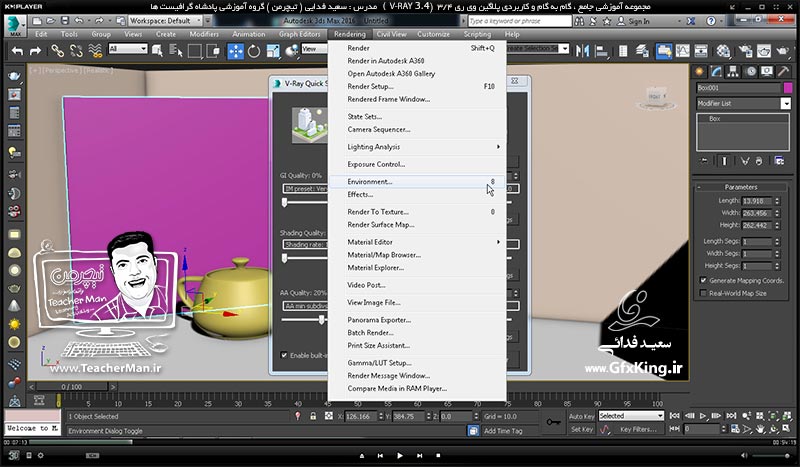Viewport: 800px width, 467px height.
Task: Click the Go to End animation button
Action: pos(731,416)
